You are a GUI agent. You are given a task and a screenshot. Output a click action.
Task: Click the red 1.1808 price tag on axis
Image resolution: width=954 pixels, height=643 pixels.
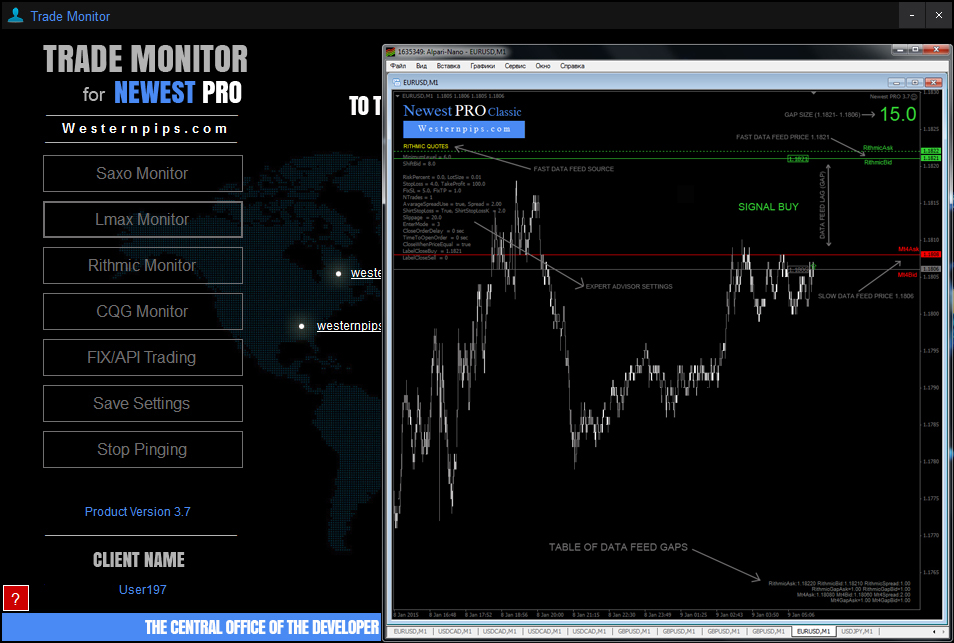[931, 254]
